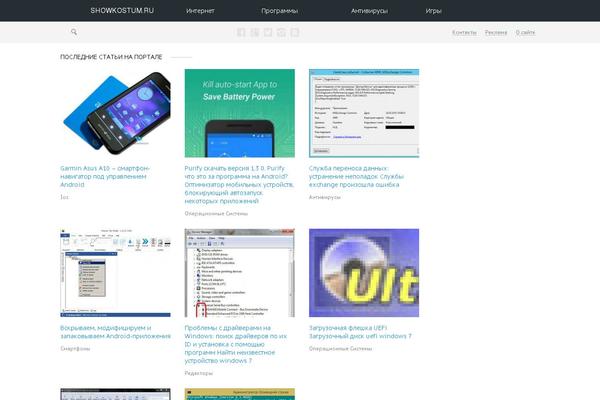Open the Антивирусы menu item
This screenshot has height=400, width=600.
369,11
